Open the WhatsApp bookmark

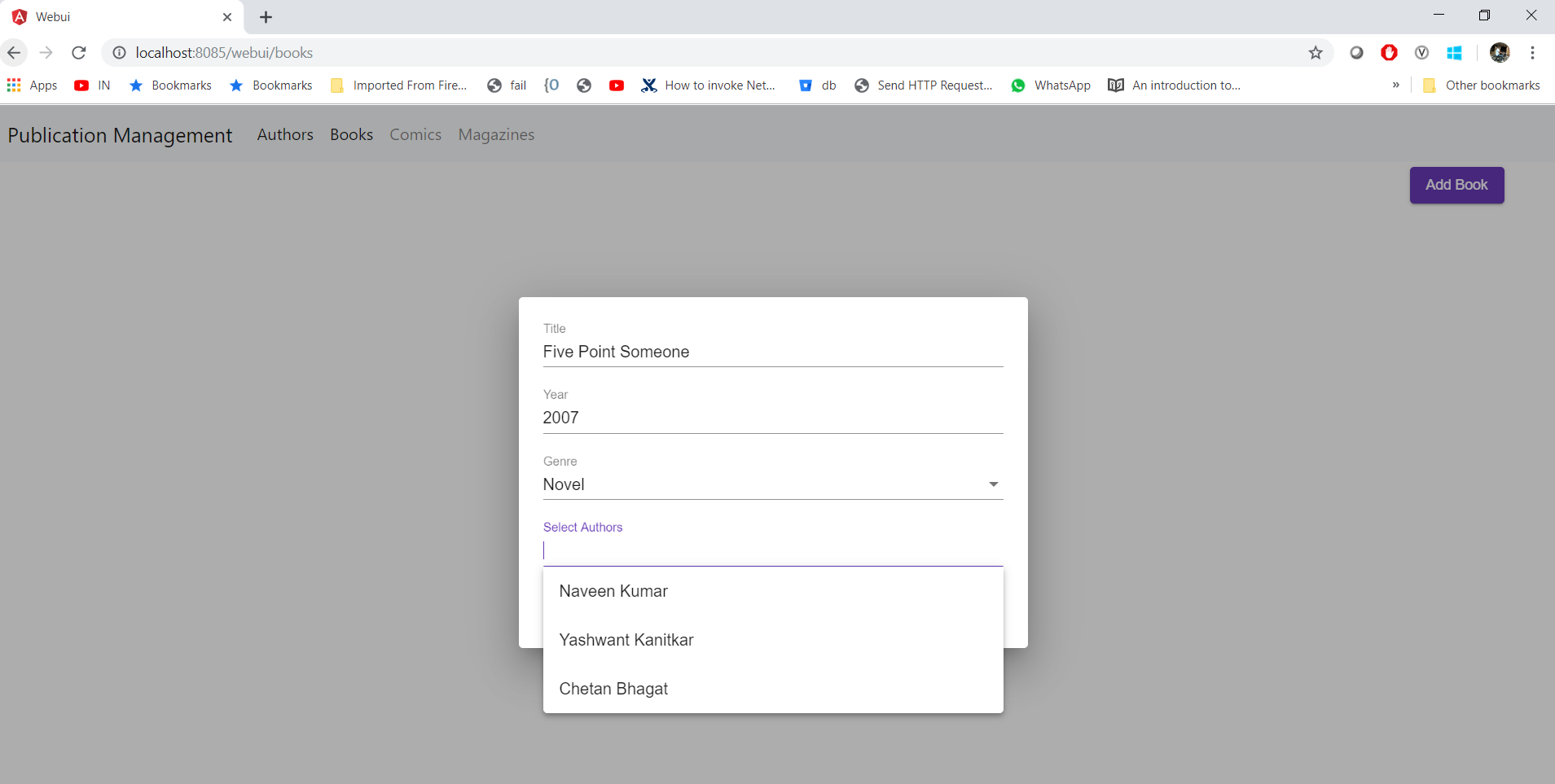1051,85
